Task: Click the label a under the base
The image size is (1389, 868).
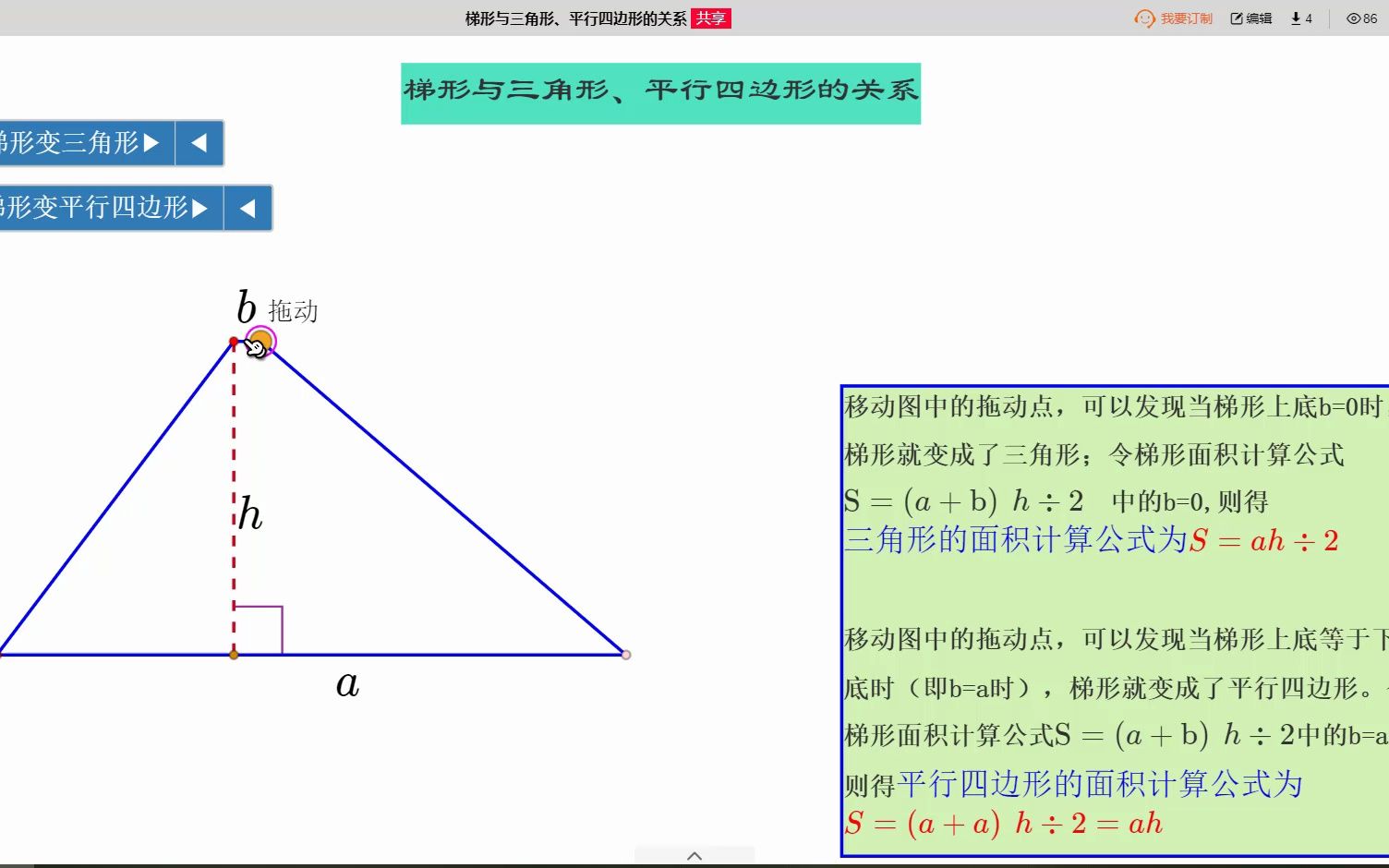Action: (x=347, y=684)
